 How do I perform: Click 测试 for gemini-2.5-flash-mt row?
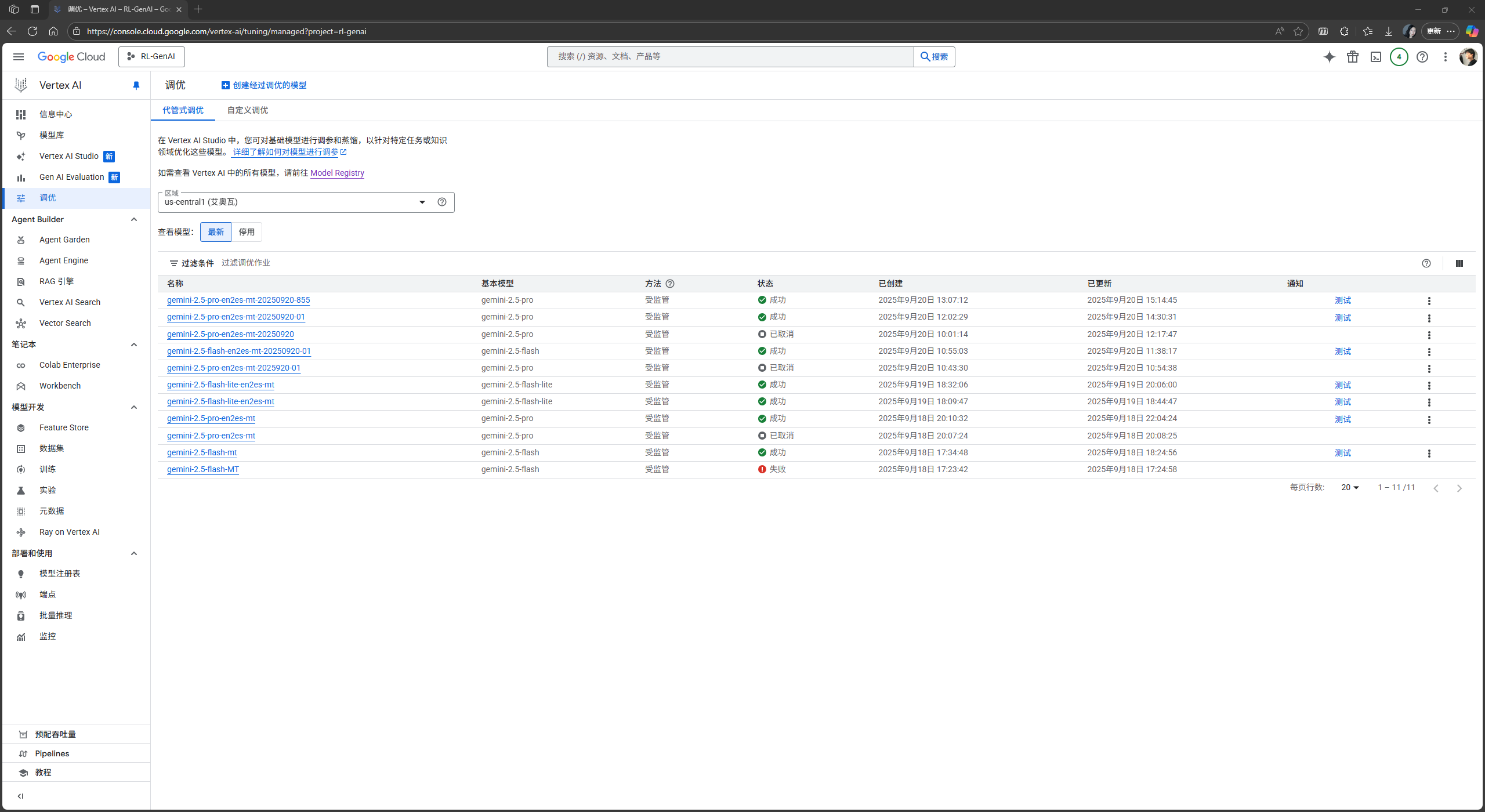click(x=1343, y=453)
